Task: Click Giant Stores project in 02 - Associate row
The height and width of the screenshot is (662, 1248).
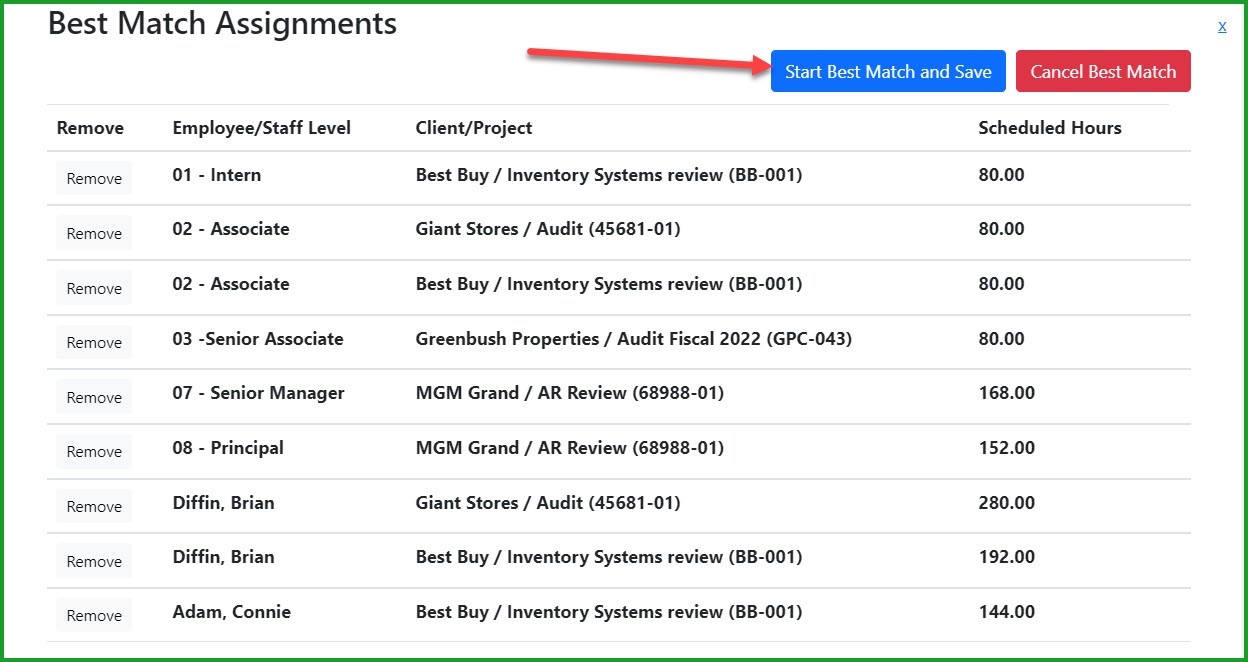Action: (x=548, y=229)
